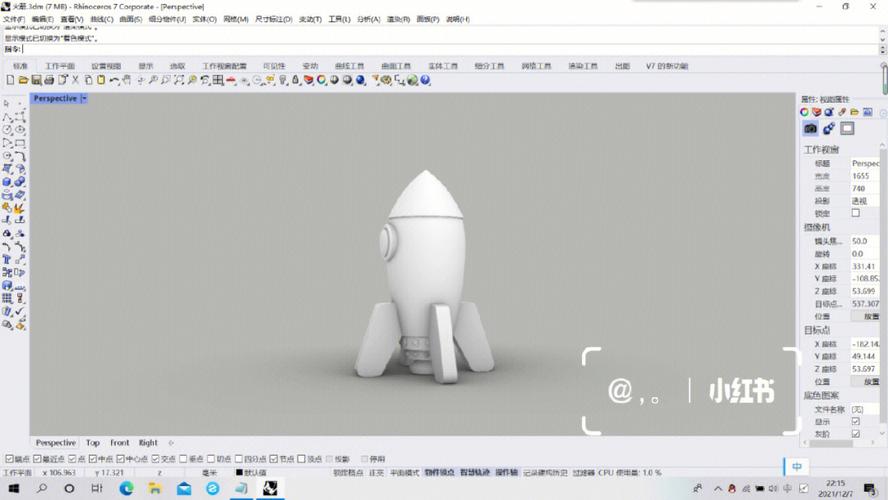This screenshot has width=888, height=500.
Task: Select the Pan hand tool icon
Action: pyautogui.click(x=127, y=80)
